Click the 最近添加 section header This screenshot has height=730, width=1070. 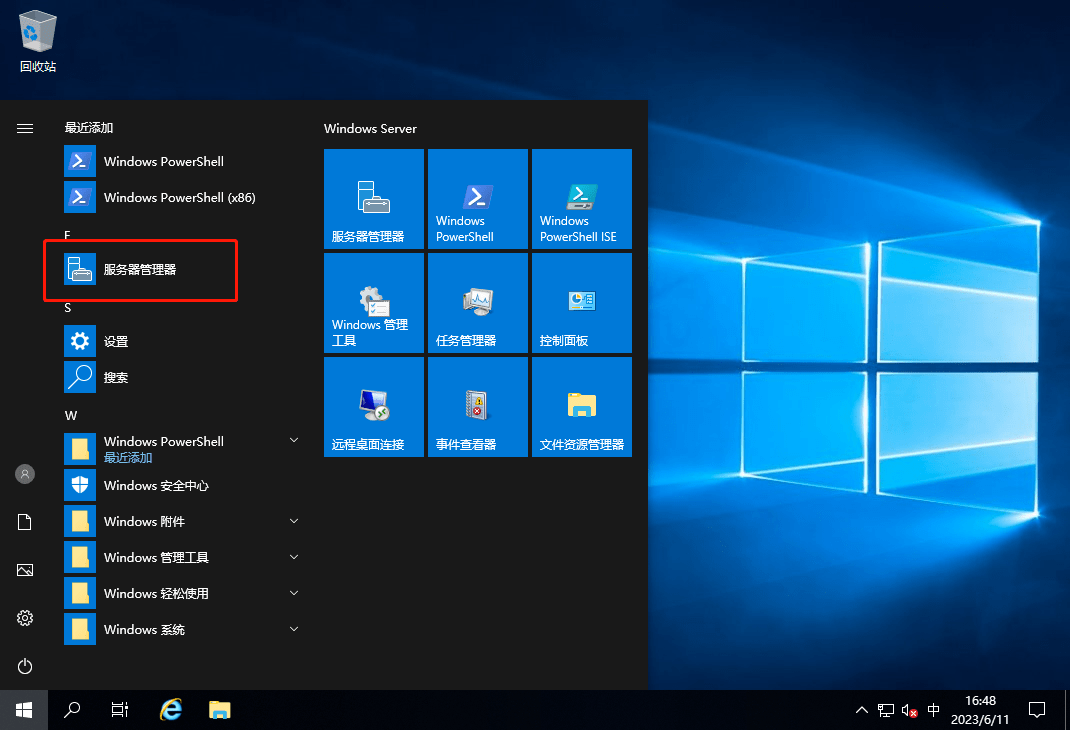(89, 128)
